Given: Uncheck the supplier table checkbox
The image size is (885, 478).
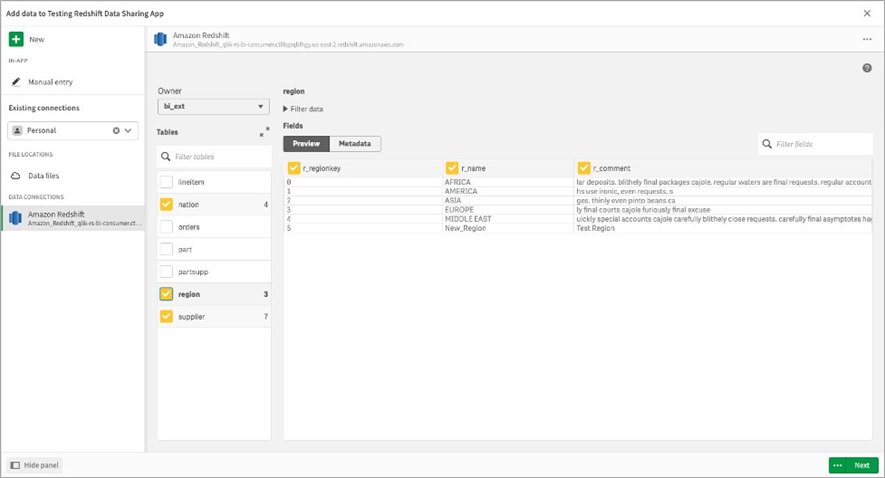Looking at the screenshot, I should pos(166,317).
